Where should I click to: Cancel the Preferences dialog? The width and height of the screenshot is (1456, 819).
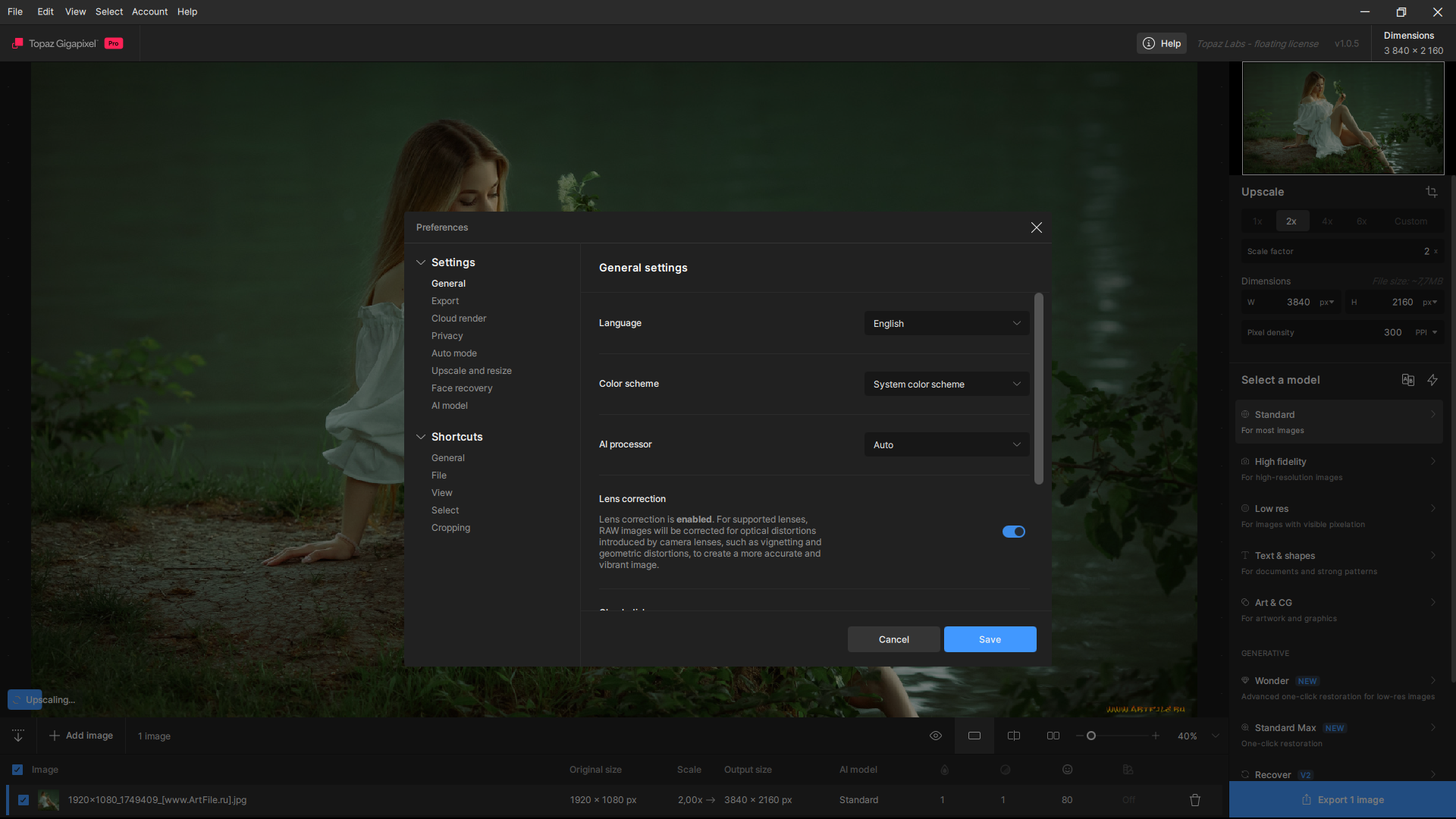(x=893, y=639)
